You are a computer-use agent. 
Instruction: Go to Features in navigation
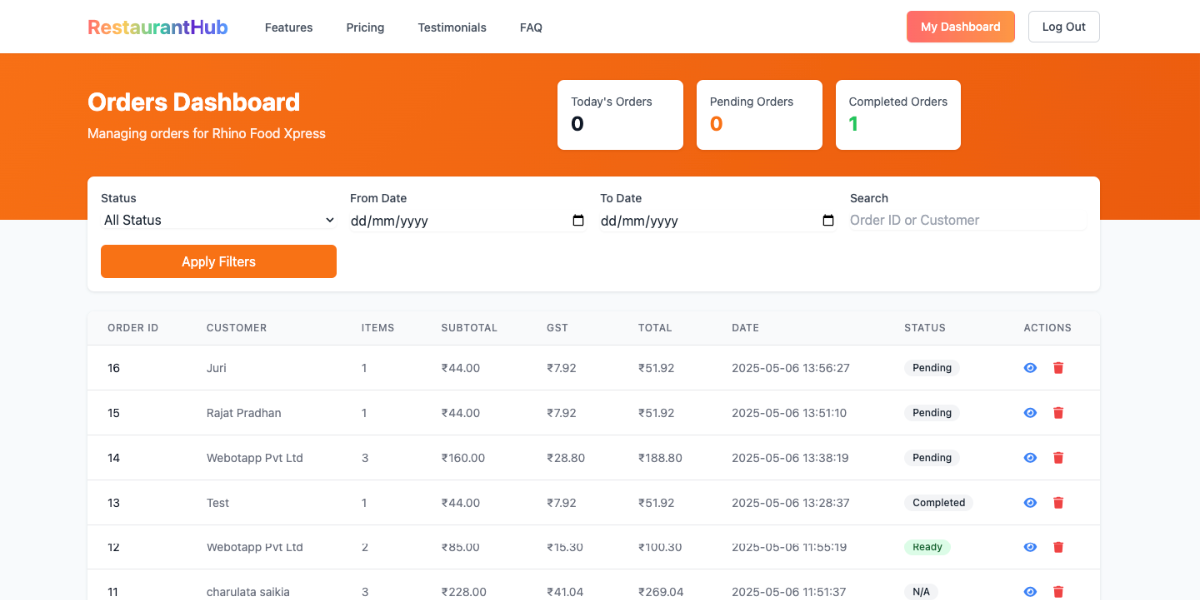coord(288,27)
